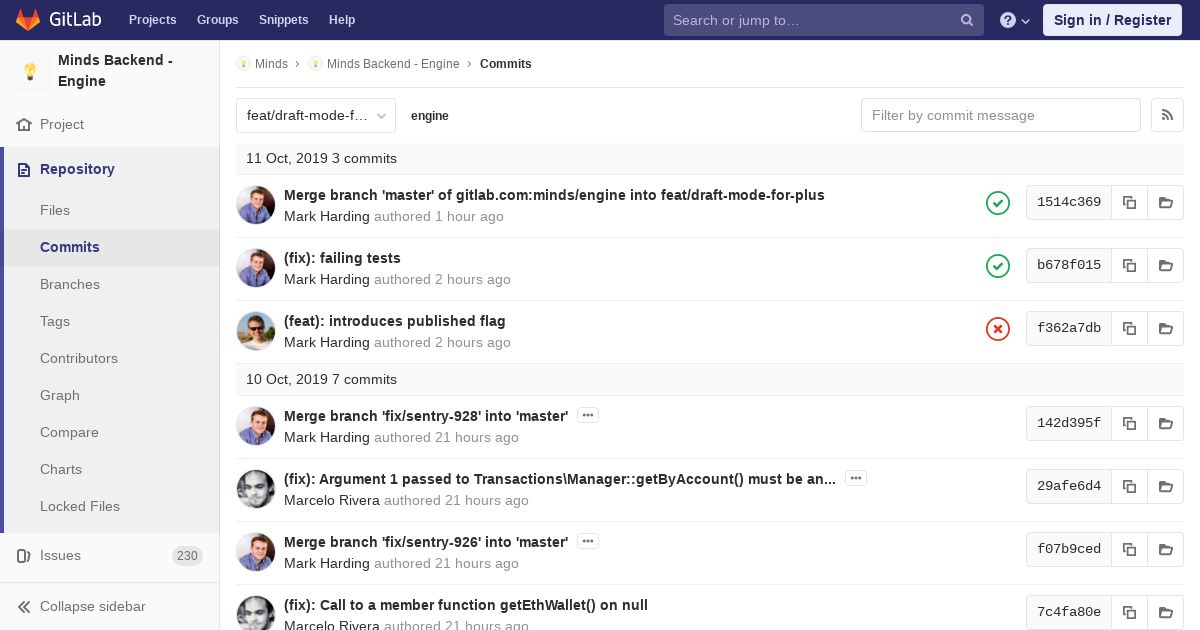Click commit SHA 142d395f
The height and width of the screenshot is (630, 1200).
tap(1069, 423)
